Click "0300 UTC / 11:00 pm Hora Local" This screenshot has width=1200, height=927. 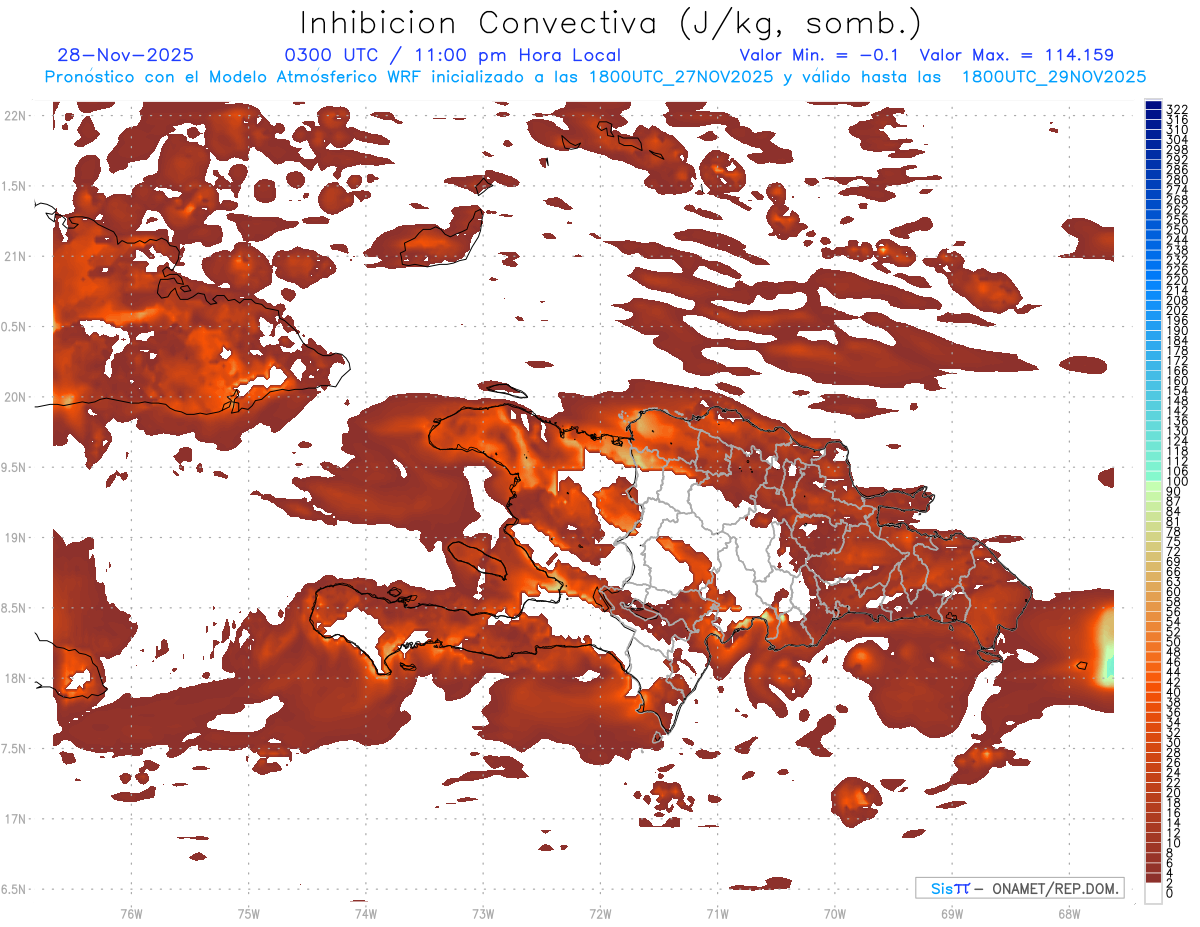coord(452,56)
